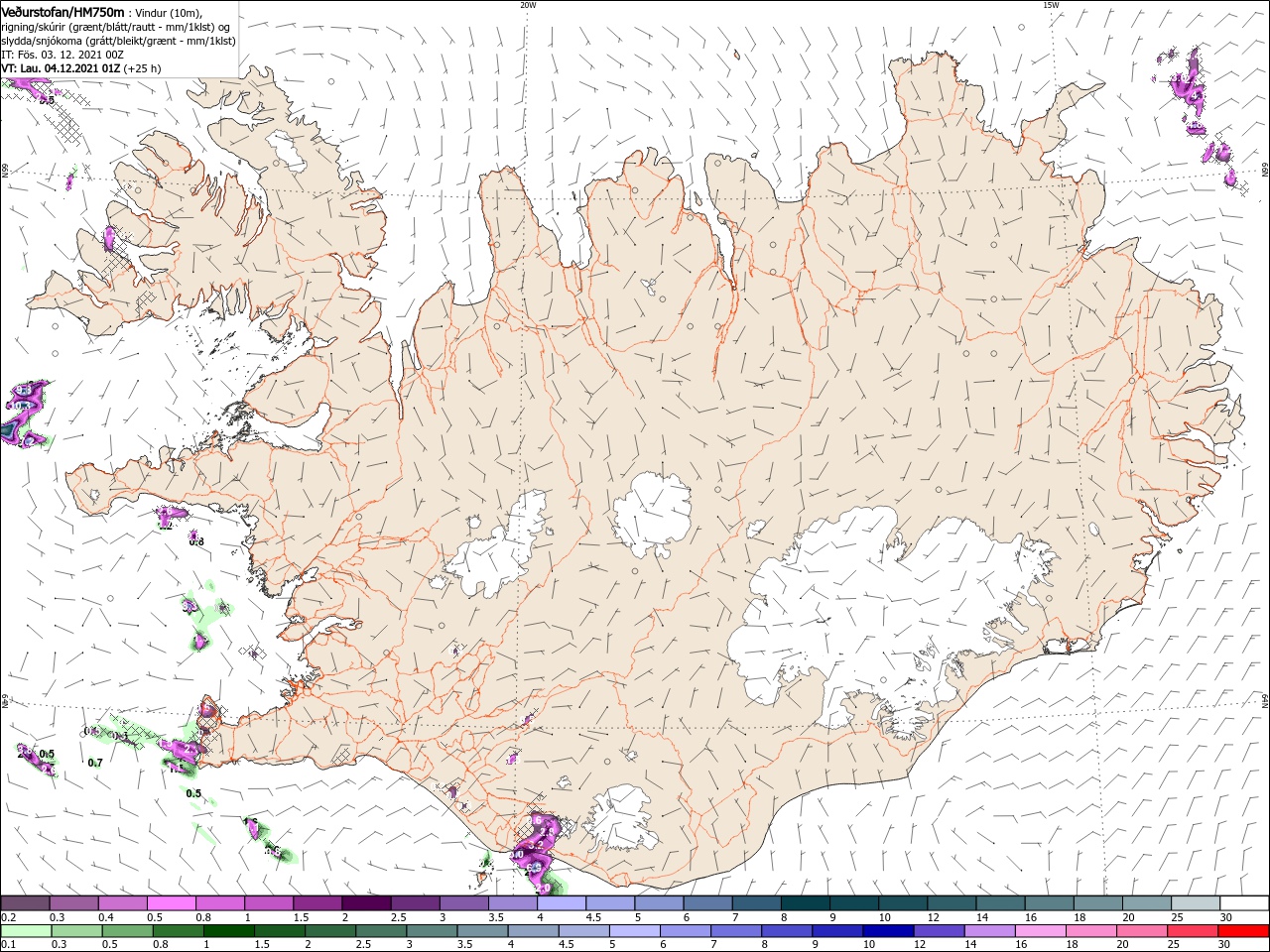Click the 15W longitude label
1270x952 pixels.
pos(1051,5)
